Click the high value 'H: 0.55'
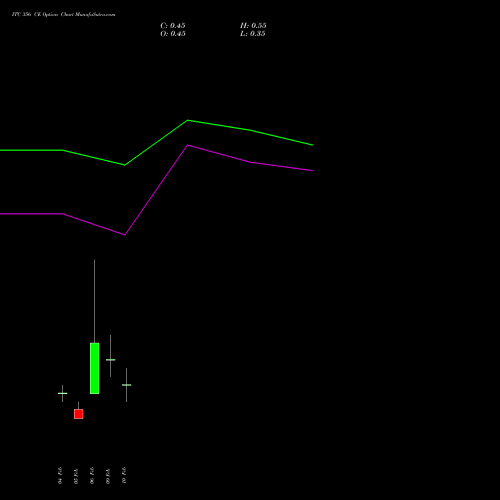The image size is (500, 500). click(253, 26)
